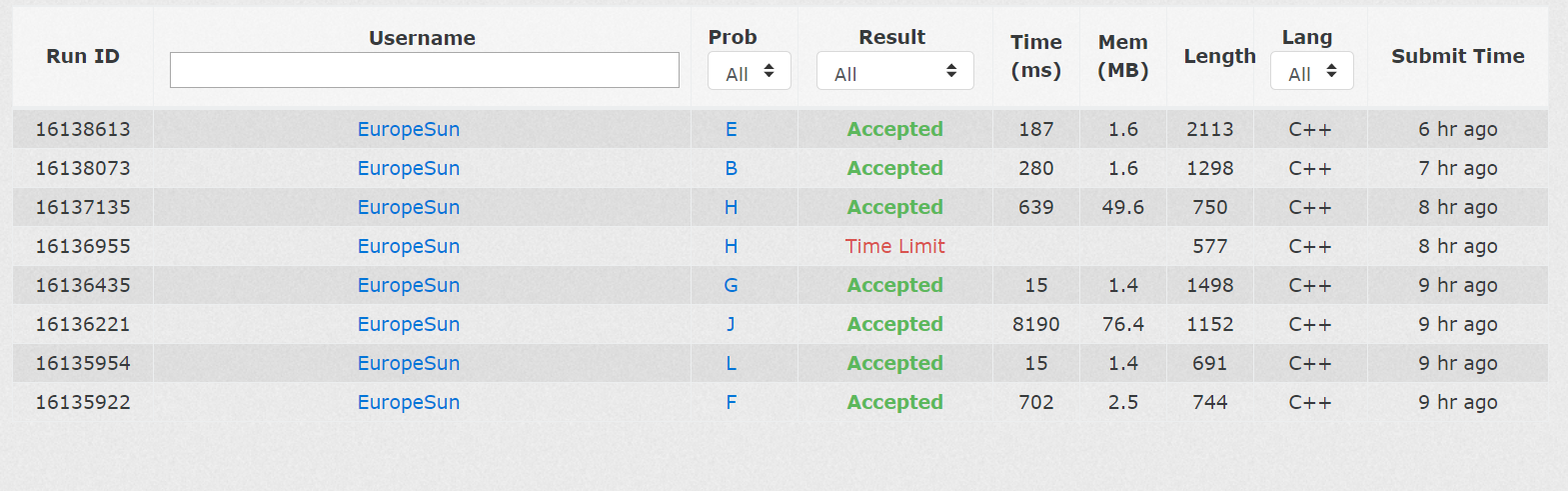This screenshot has width=1568, height=491.
Task: Open problem J link
Action: click(732, 324)
